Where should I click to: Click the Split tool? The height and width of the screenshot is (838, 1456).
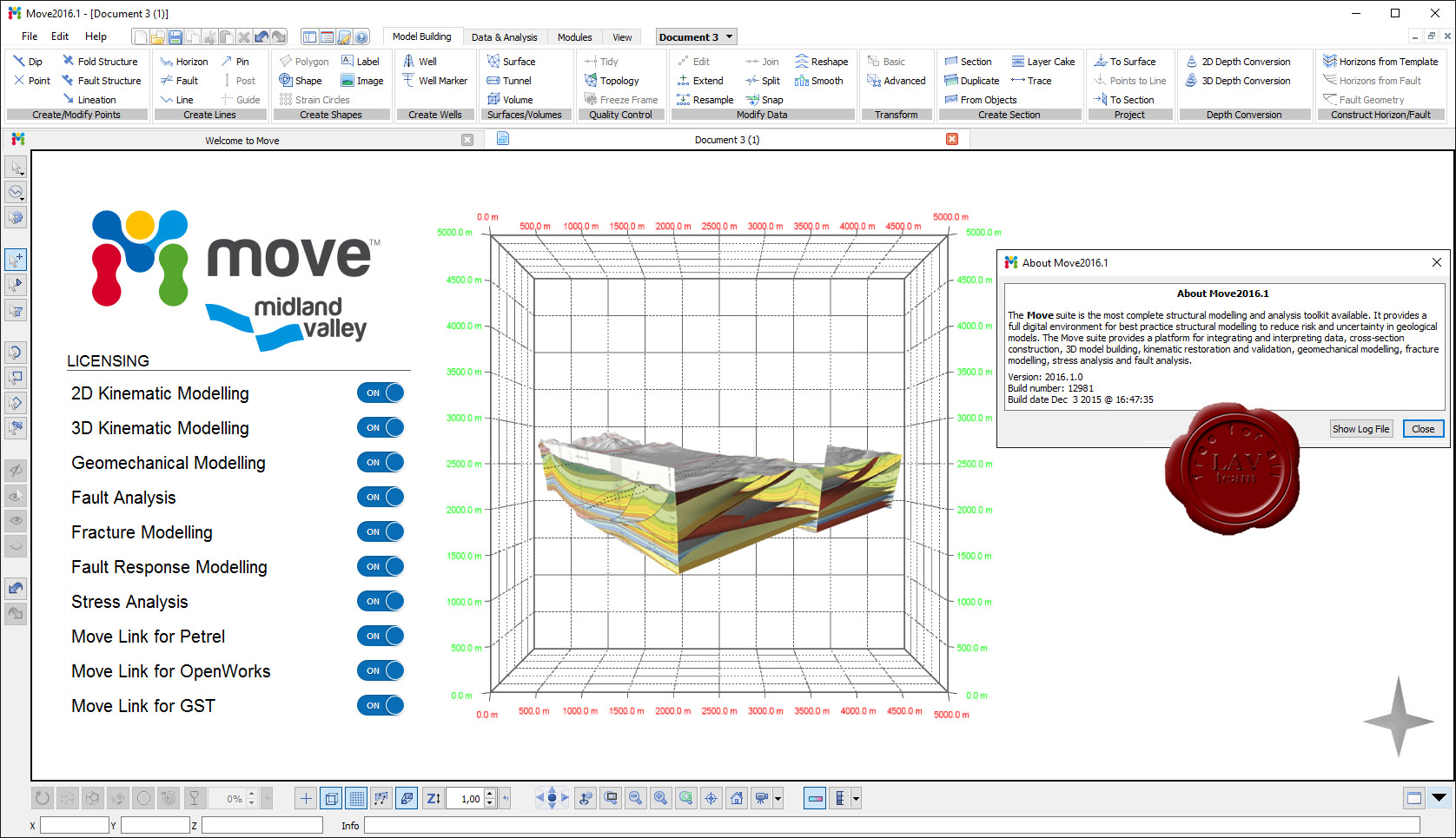[x=763, y=81]
